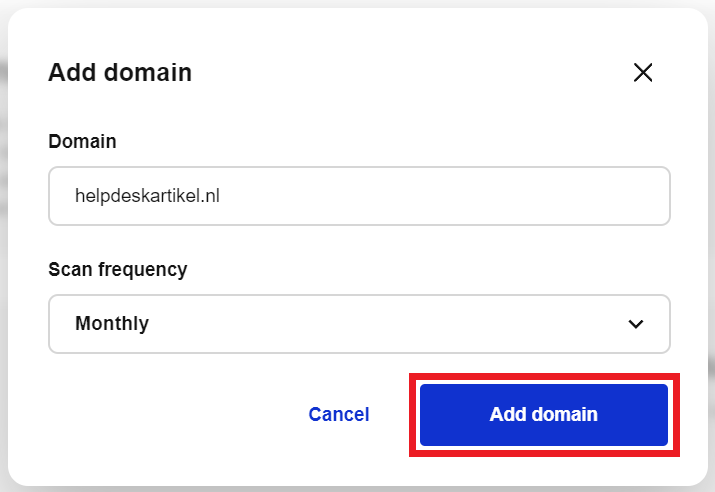This screenshot has width=715, height=492.
Task: Click the Cancel link
Action: tap(339, 414)
